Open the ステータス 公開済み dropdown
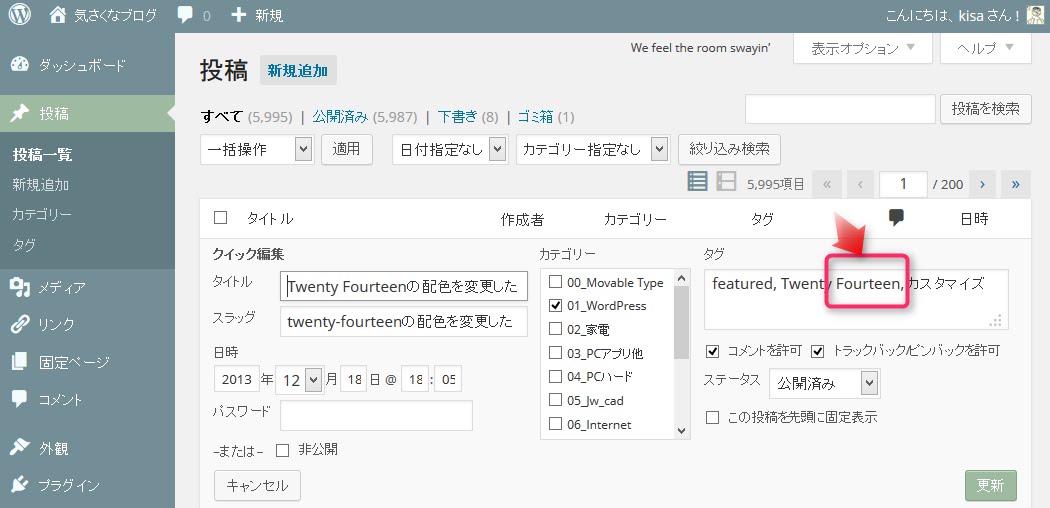Screen dimensions: 1050x508 click(x=824, y=384)
